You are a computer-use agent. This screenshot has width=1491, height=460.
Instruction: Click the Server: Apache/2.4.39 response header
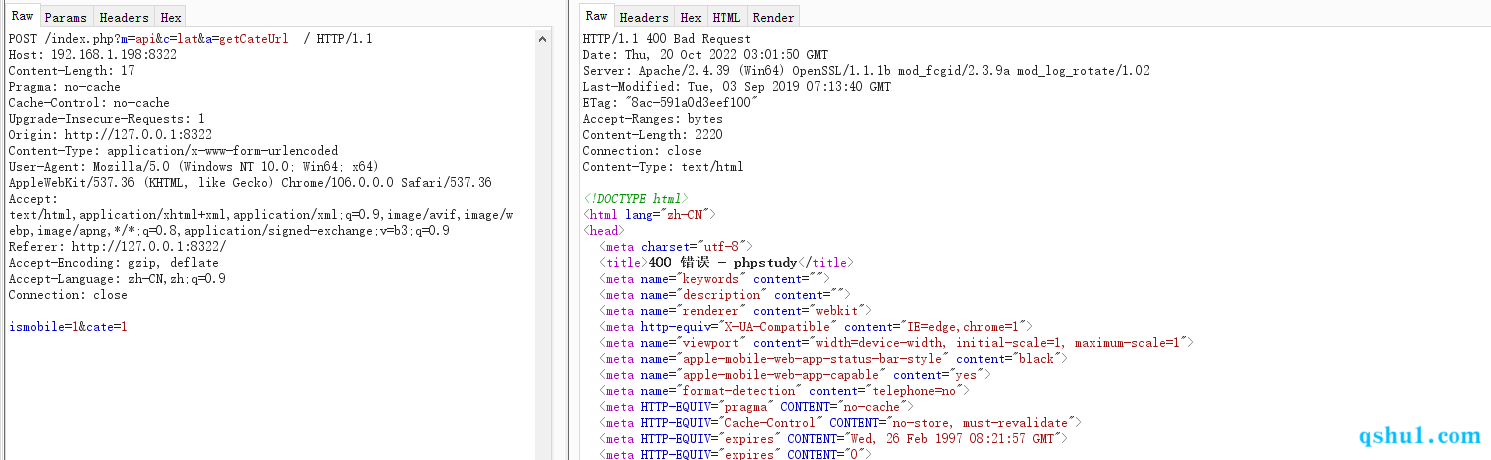[866, 71]
